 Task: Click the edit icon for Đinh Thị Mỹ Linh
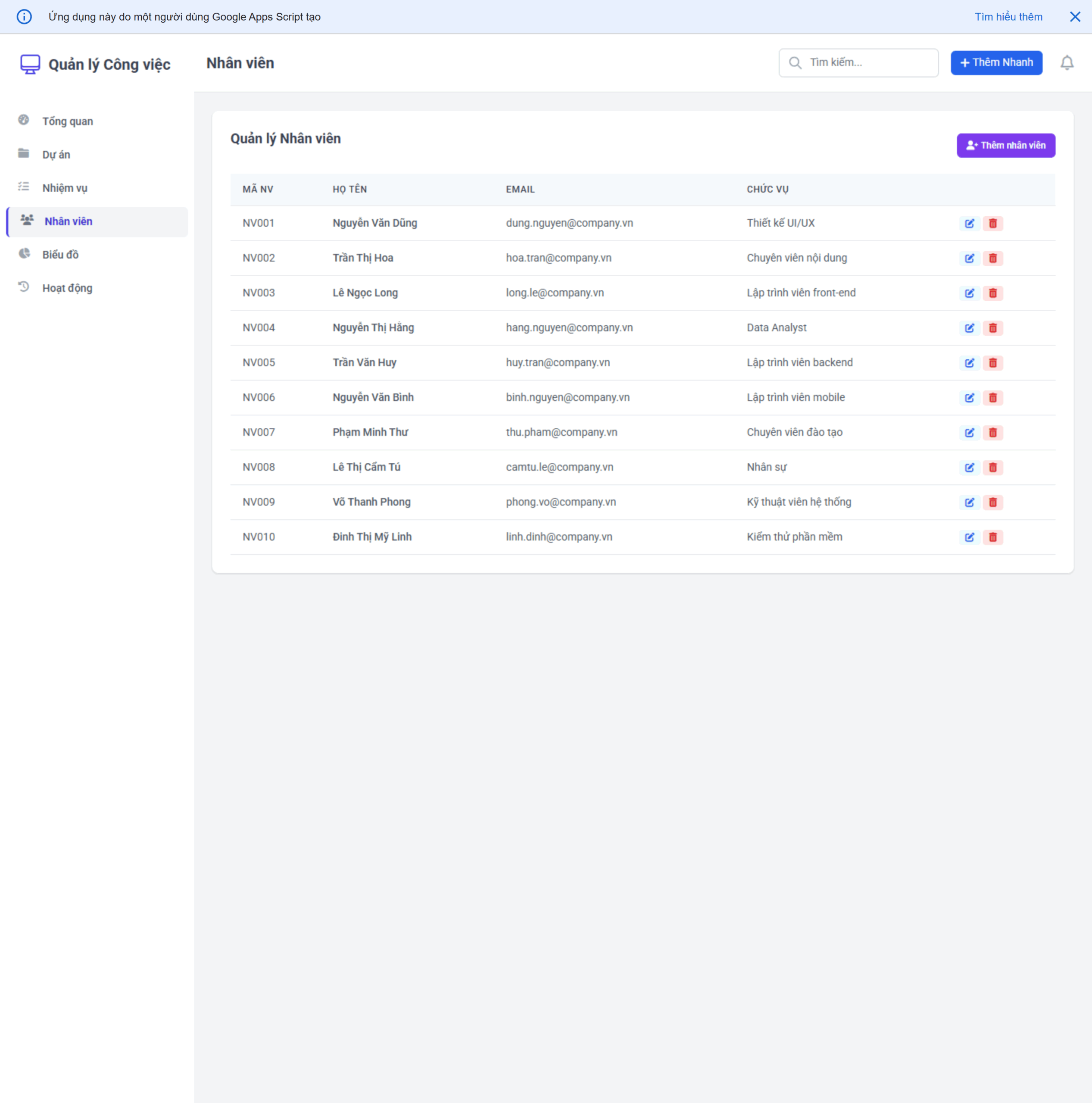969,537
